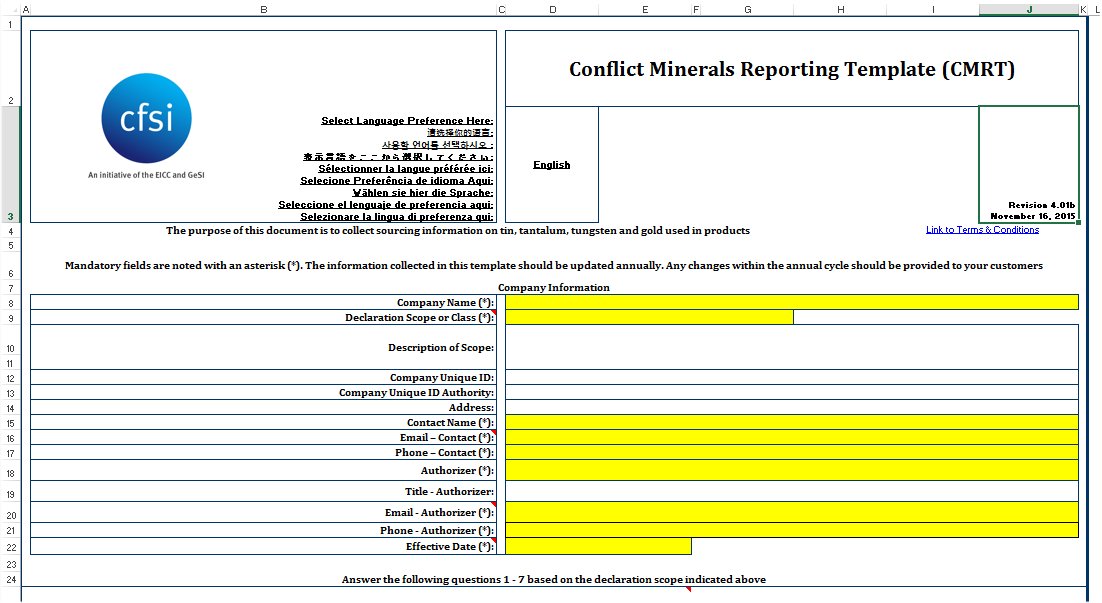Select the Title - Authorizer field
Screen dimensions: 1102x603
791,491
